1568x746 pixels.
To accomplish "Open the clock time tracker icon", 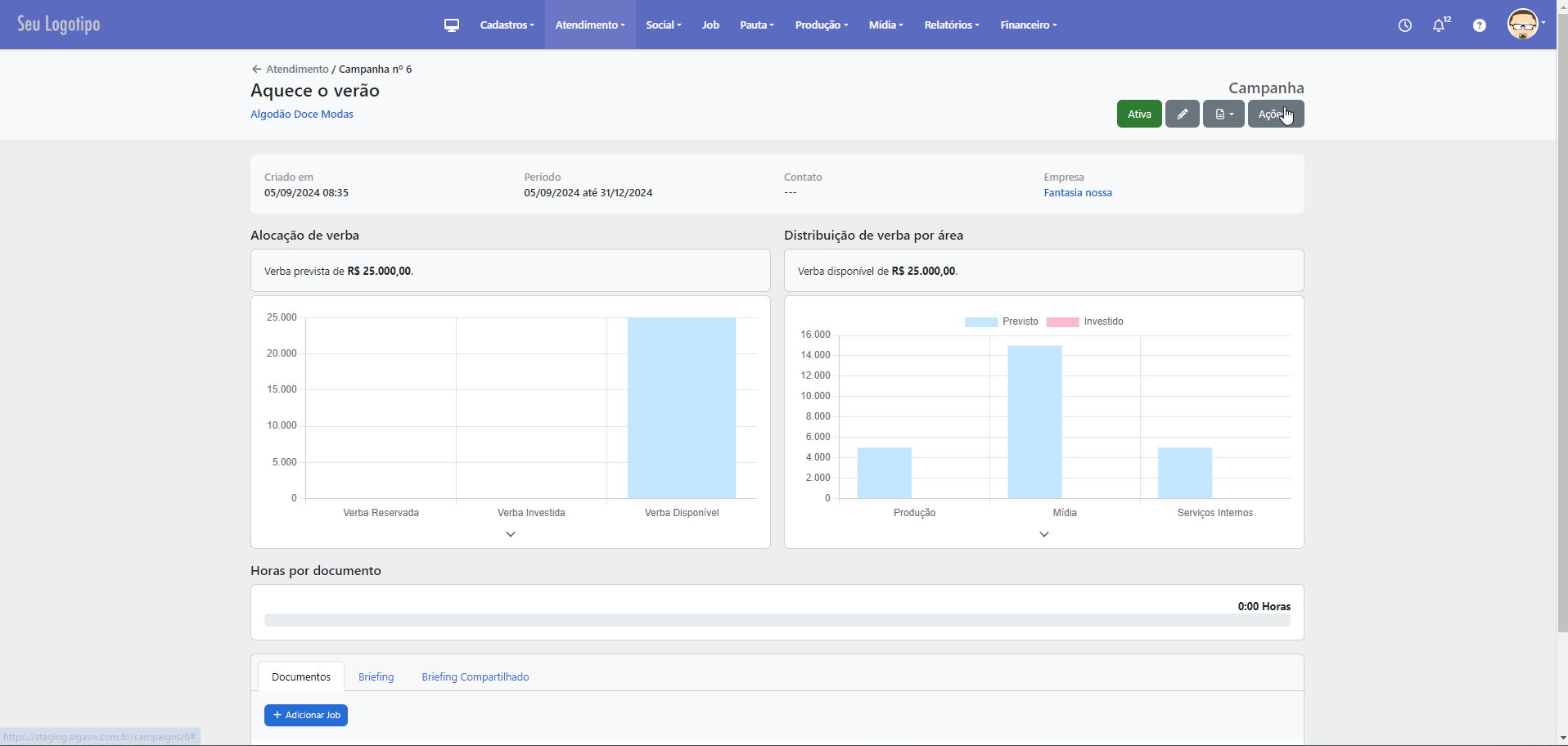I will coord(1404,25).
